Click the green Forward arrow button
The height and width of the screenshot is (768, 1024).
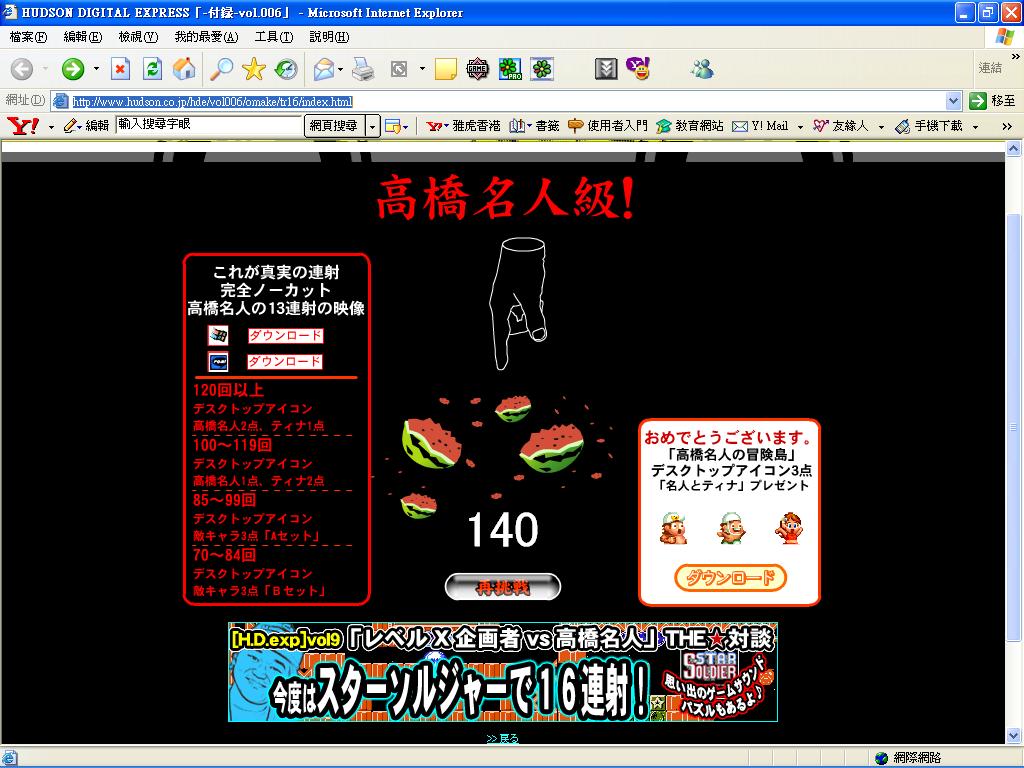73,69
